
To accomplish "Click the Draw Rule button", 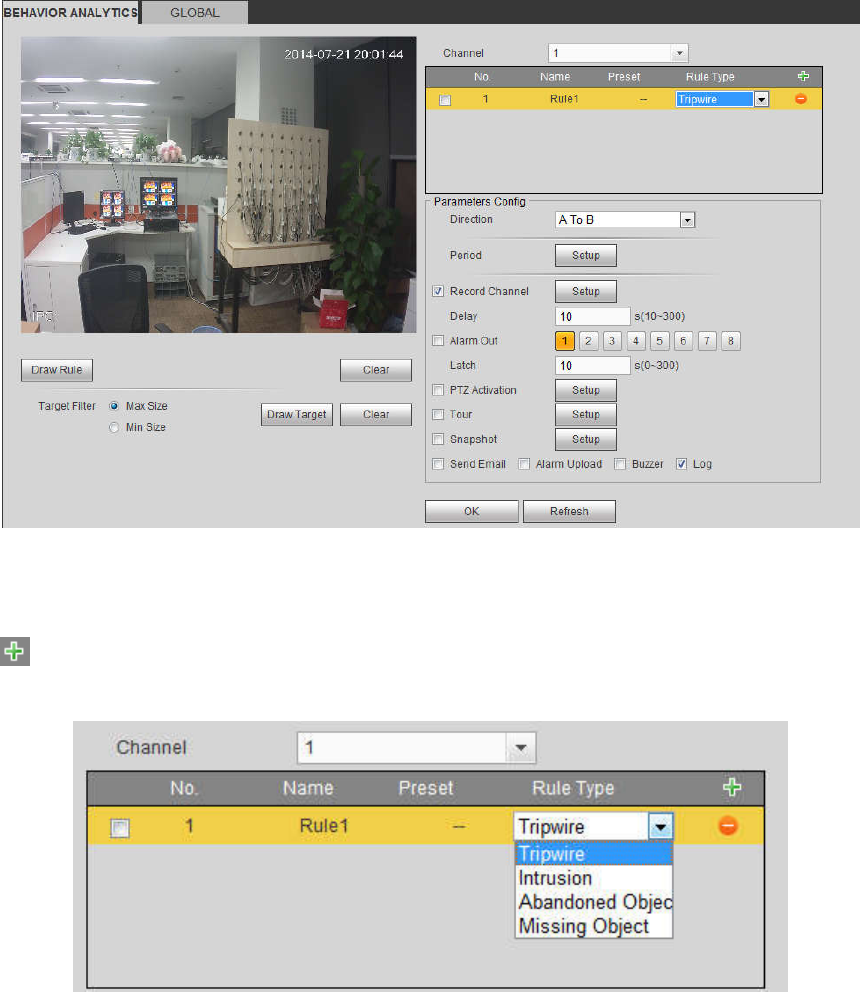I will point(57,370).
